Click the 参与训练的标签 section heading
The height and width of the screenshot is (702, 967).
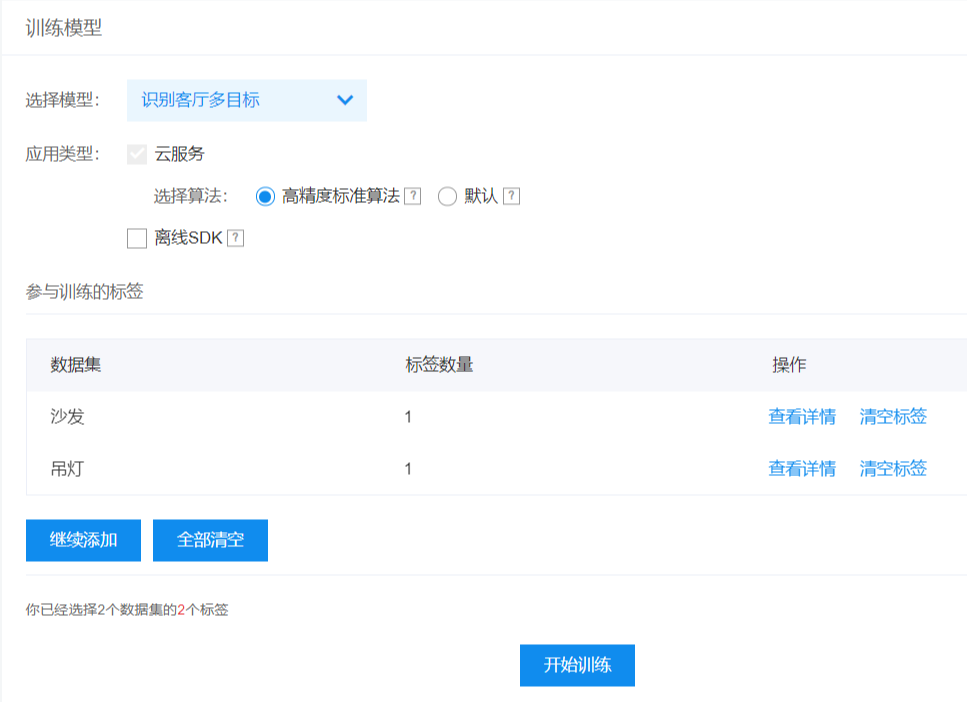(84, 291)
